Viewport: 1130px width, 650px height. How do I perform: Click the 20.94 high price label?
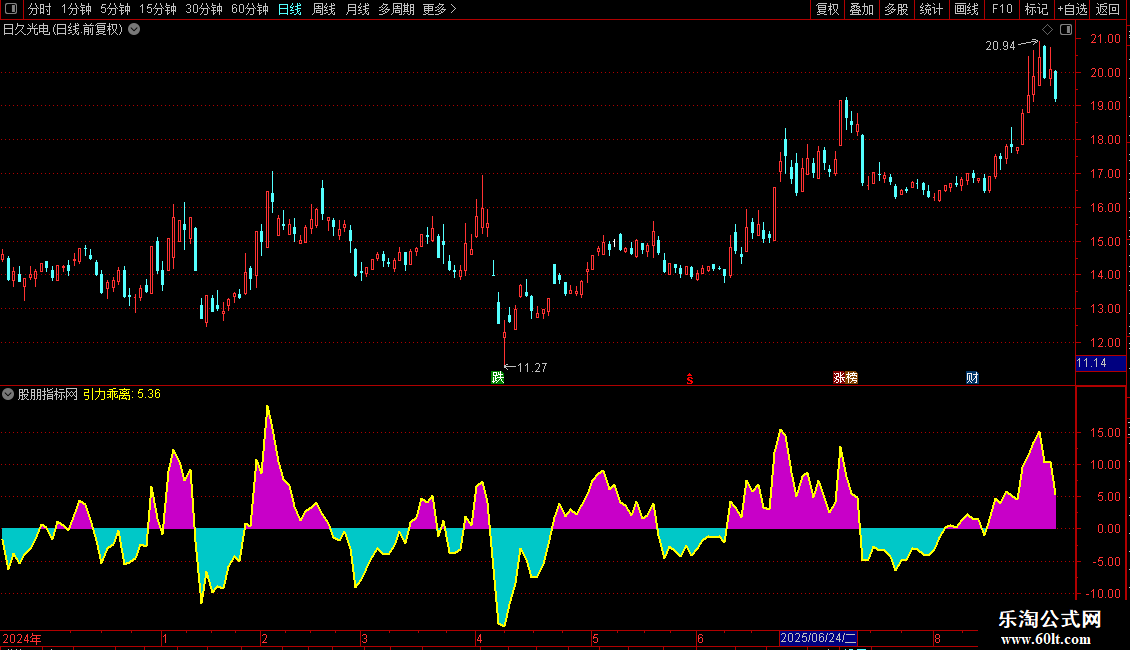tap(1000, 45)
